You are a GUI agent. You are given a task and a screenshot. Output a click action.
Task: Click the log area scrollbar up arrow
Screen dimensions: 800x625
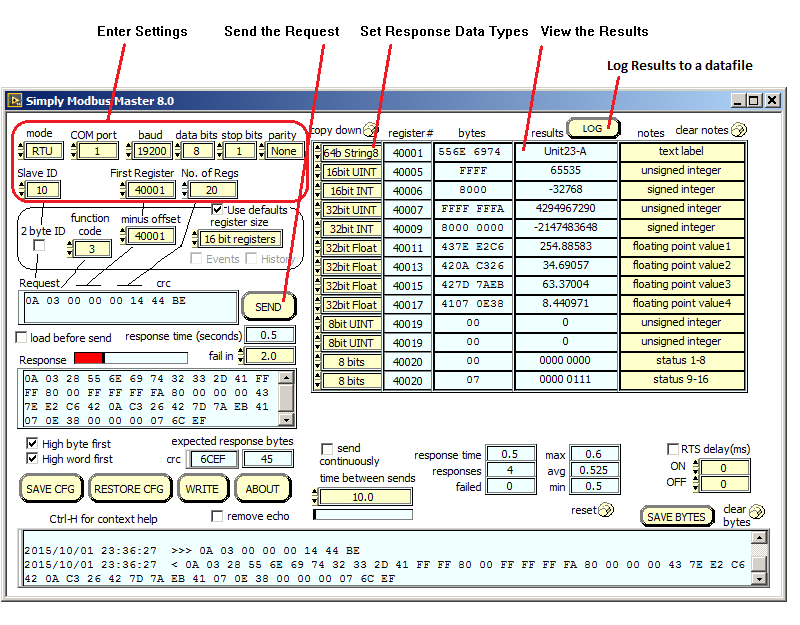[x=759, y=537]
